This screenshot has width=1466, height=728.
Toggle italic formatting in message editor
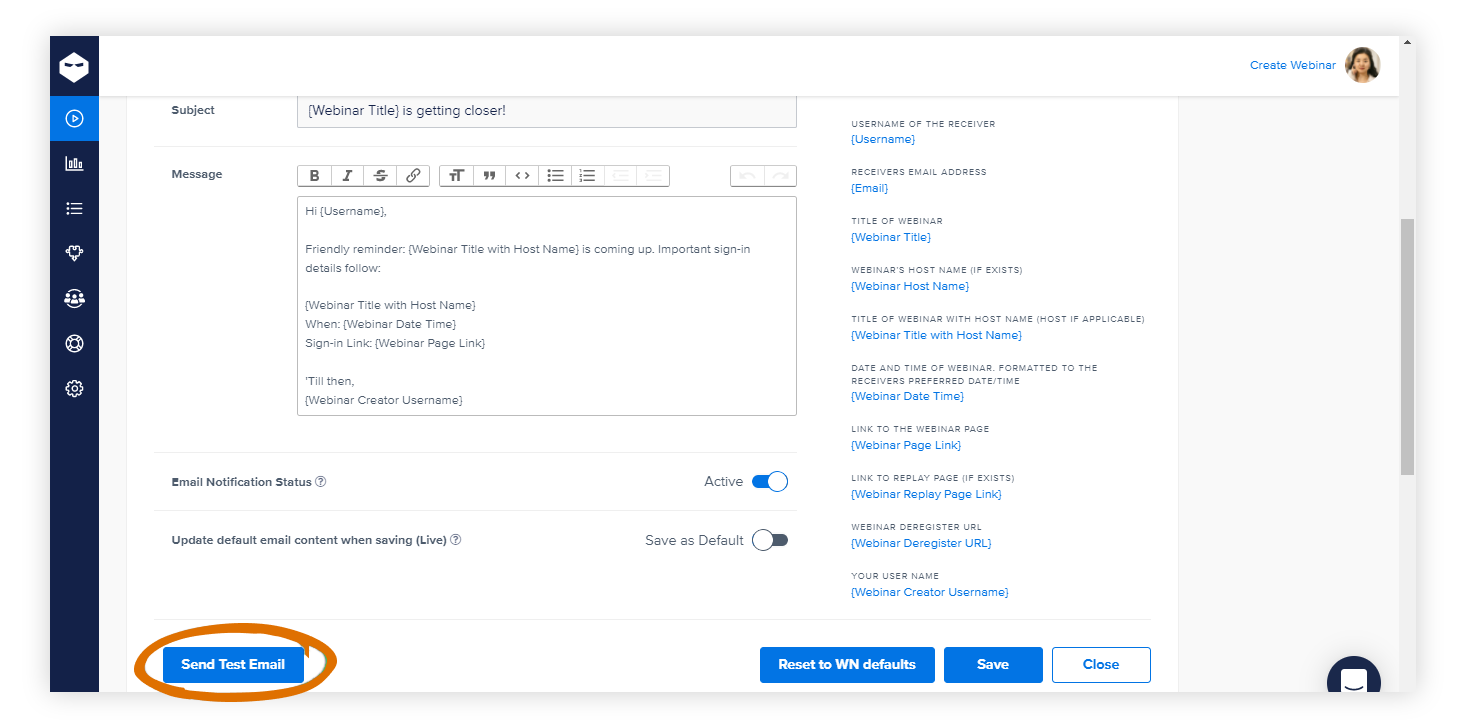347,176
